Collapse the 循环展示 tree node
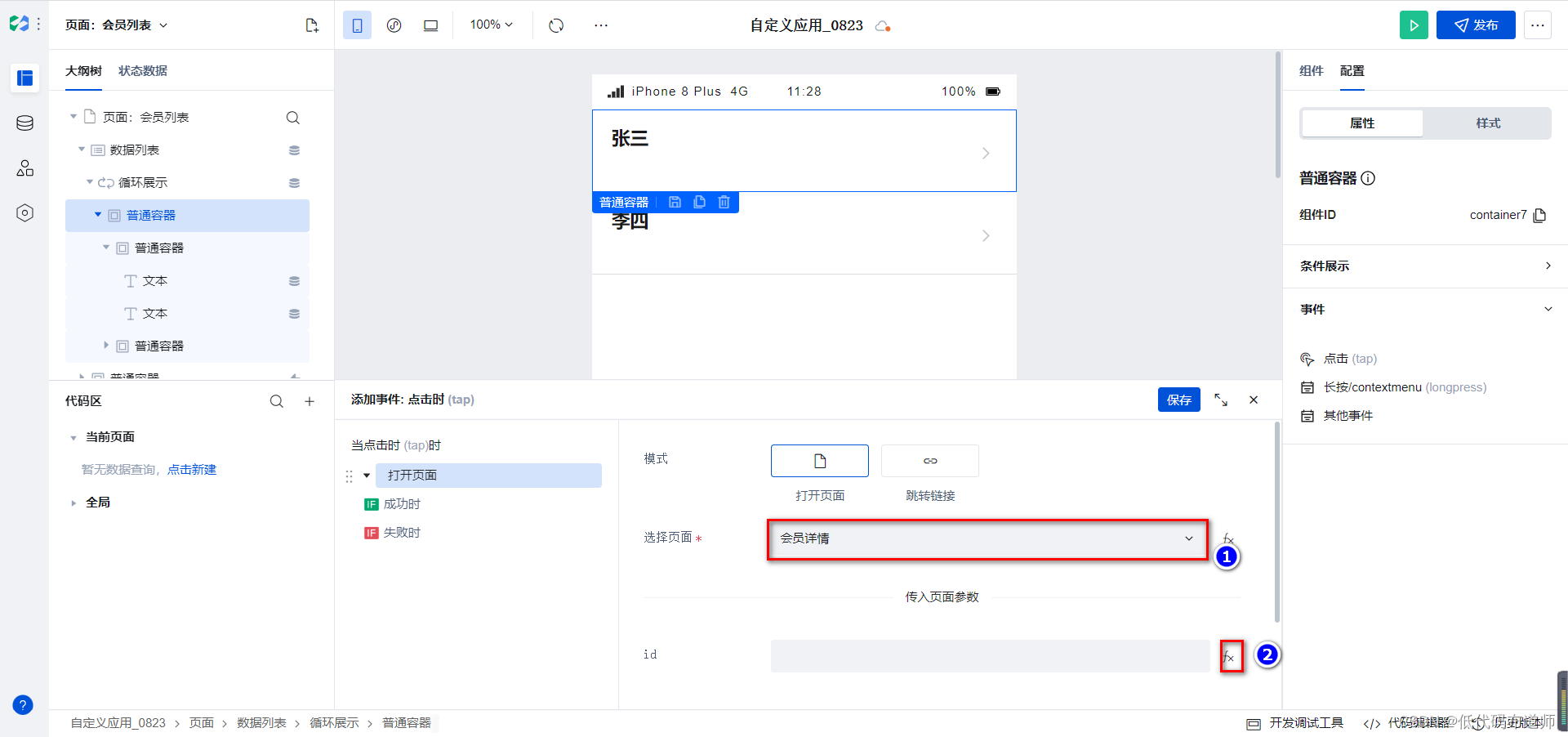Image resolution: width=1568 pixels, height=737 pixels. (x=90, y=182)
